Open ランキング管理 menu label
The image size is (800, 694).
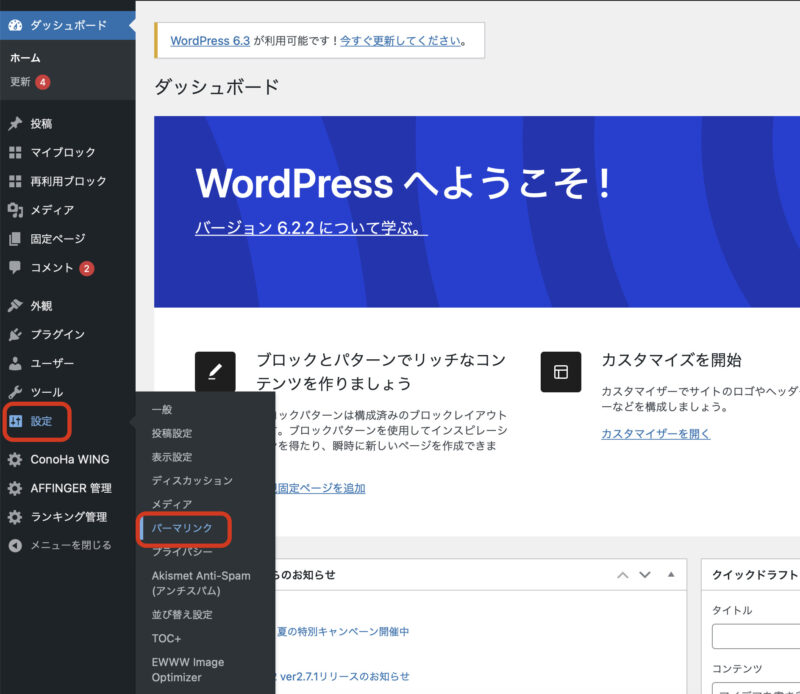69,517
